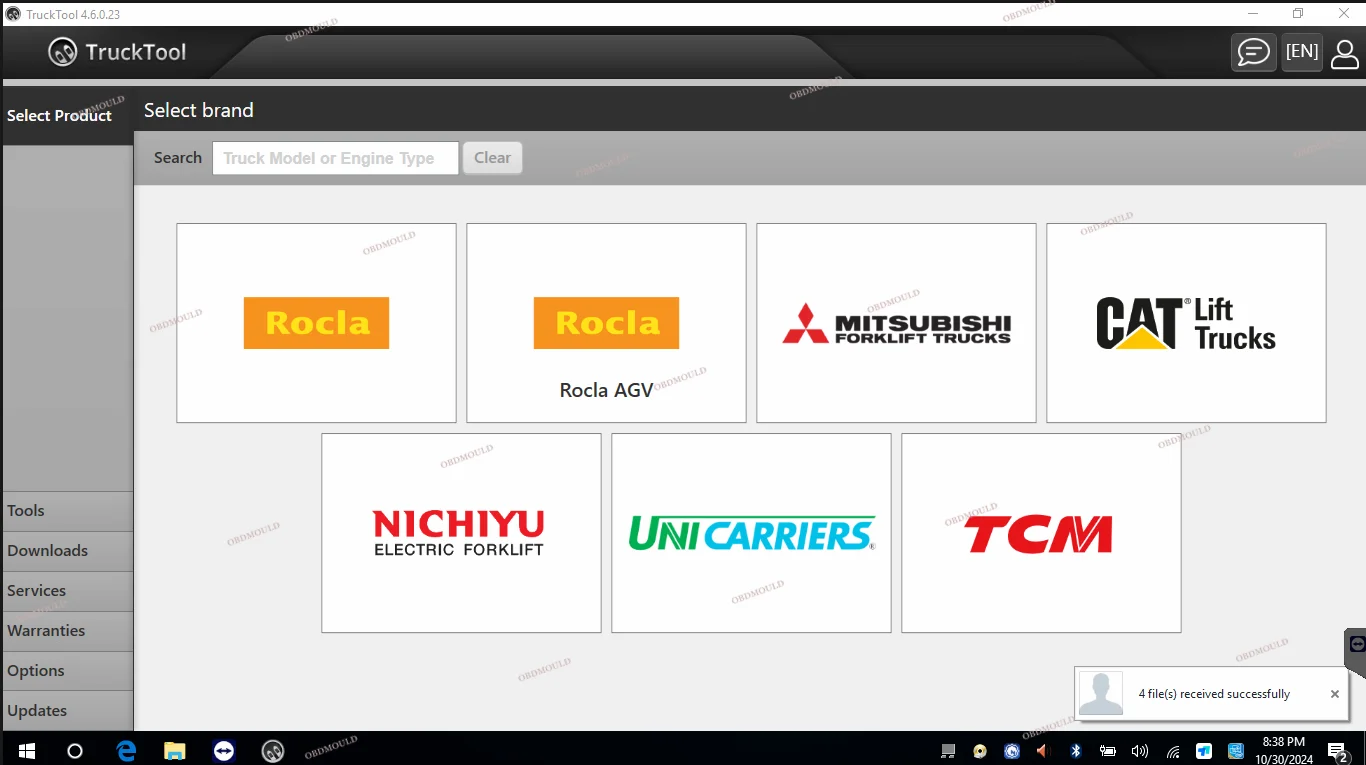The height and width of the screenshot is (765, 1366).
Task: Select the Mitsubishi Forklift Trucks brand
Action: pos(895,322)
